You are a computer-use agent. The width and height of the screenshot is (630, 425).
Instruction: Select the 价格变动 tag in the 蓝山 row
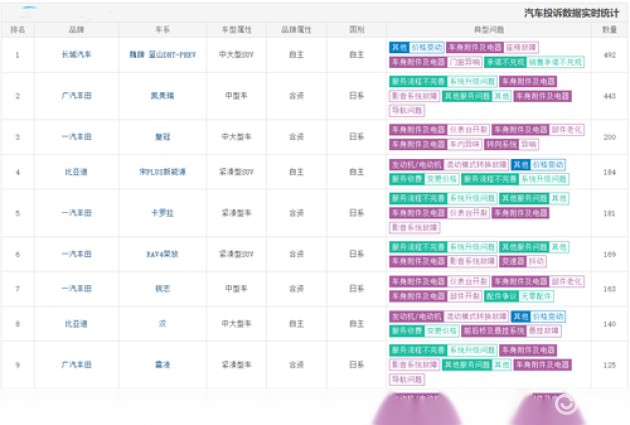coord(427,47)
